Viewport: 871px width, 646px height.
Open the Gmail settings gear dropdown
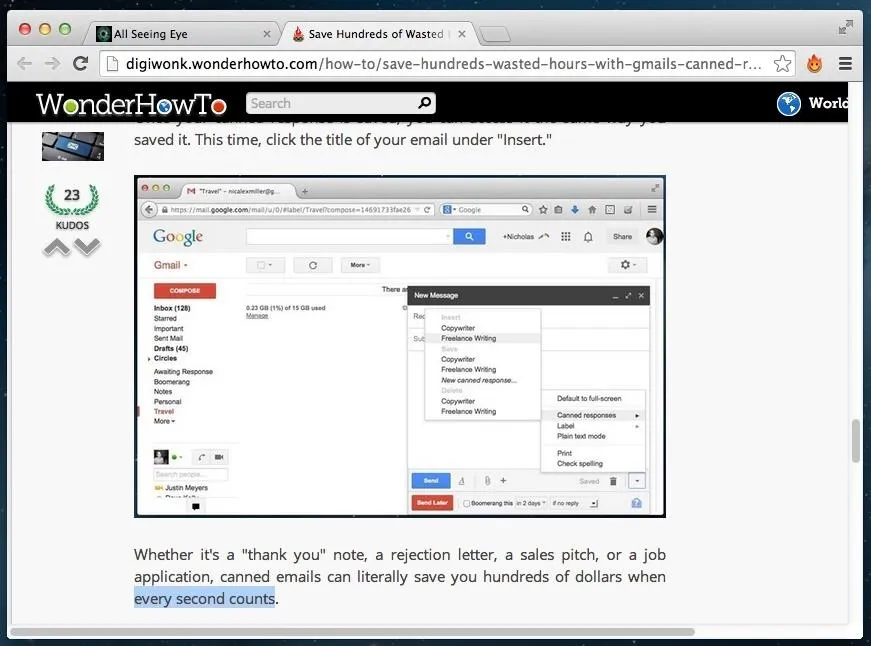click(x=628, y=265)
